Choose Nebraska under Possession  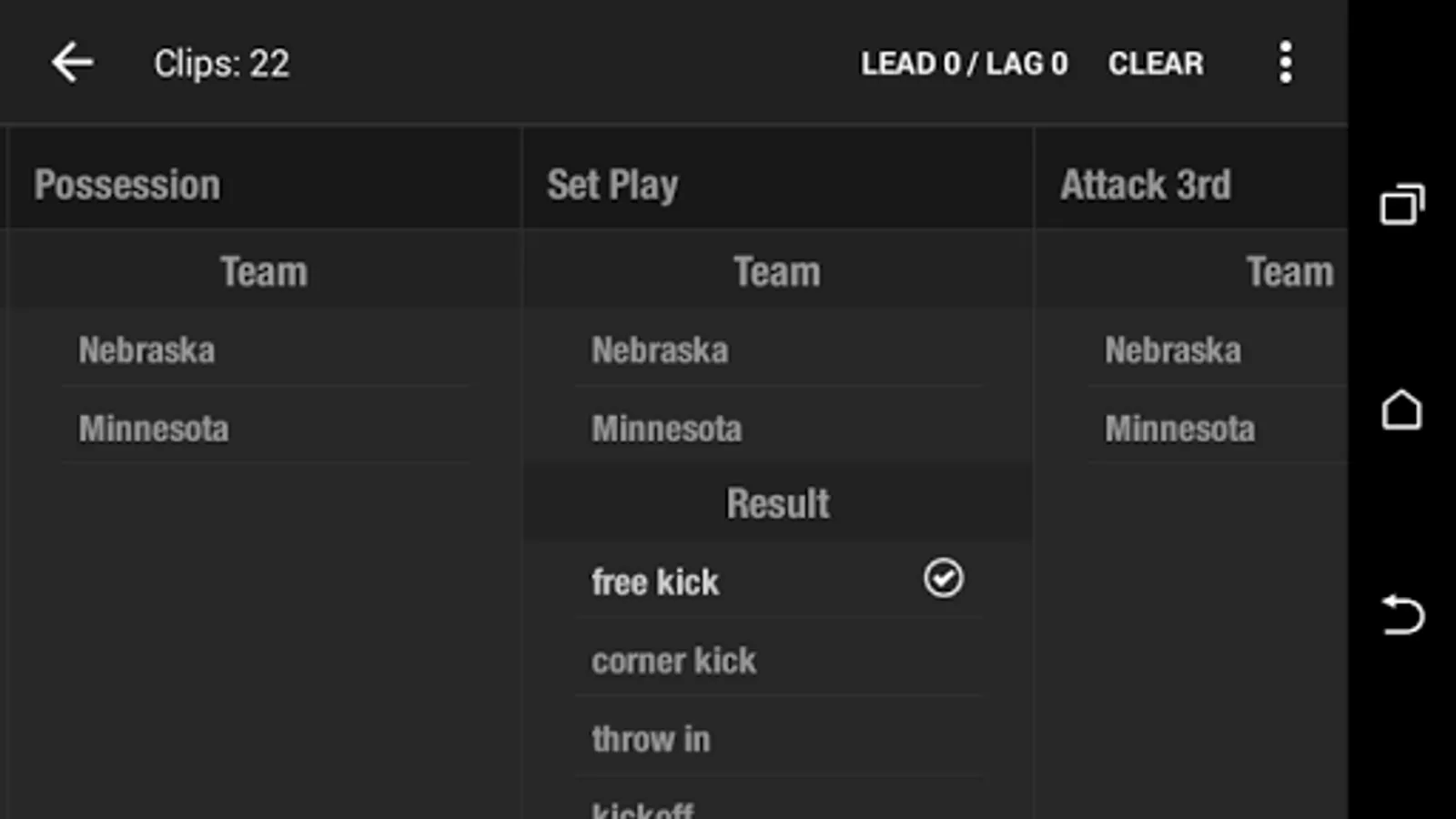[147, 350]
